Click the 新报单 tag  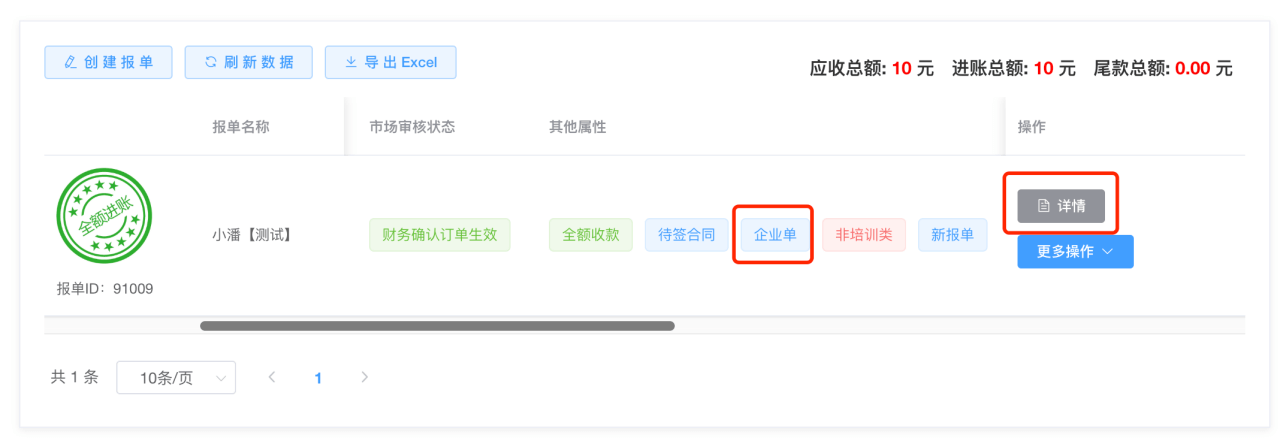pyautogui.click(x=952, y=235)
